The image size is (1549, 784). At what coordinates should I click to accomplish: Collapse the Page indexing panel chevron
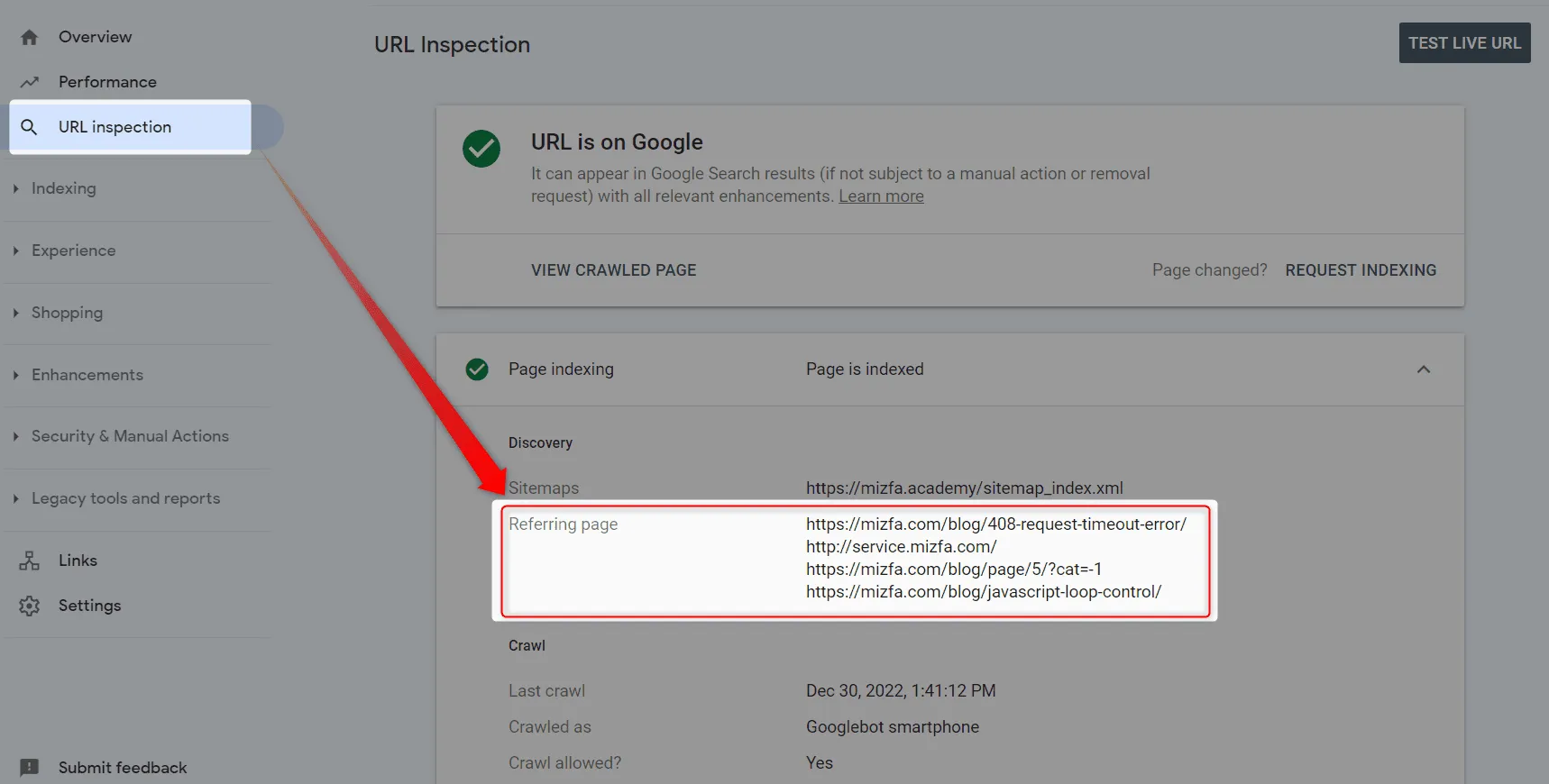coord(1424,369)
